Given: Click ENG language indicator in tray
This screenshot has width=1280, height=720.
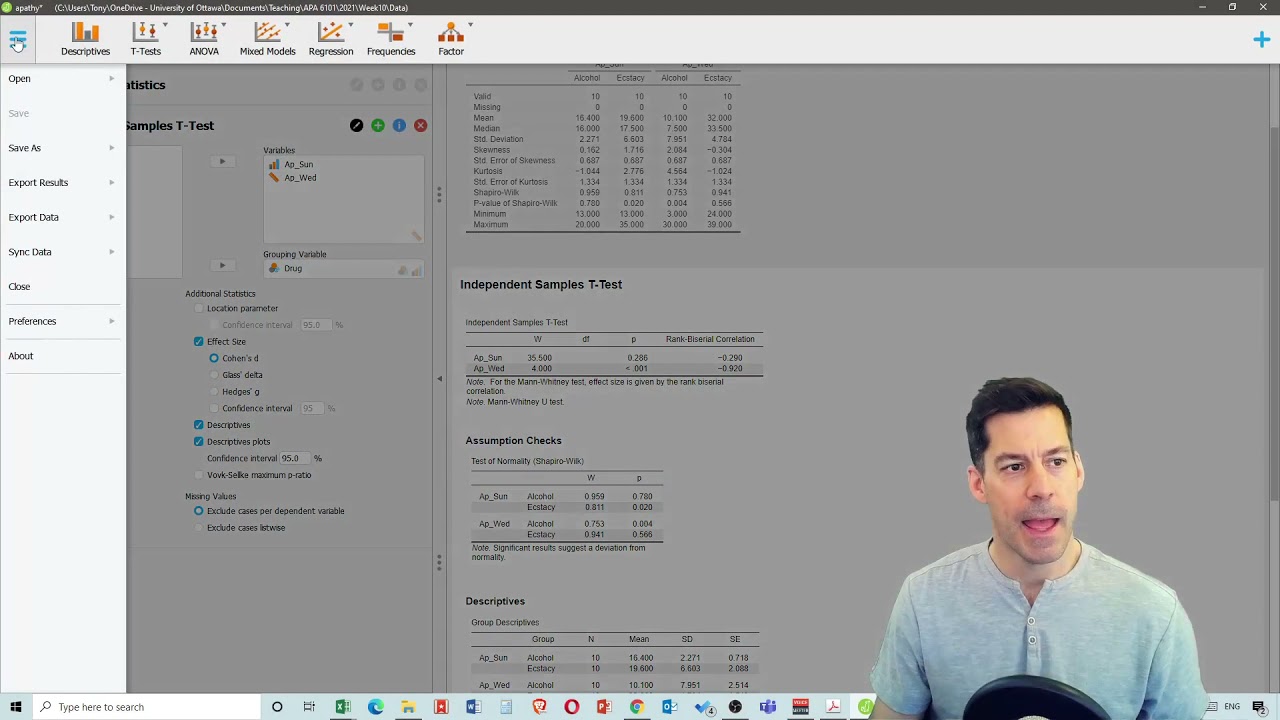Looking at the screenshot, I should click(1232, 707).
